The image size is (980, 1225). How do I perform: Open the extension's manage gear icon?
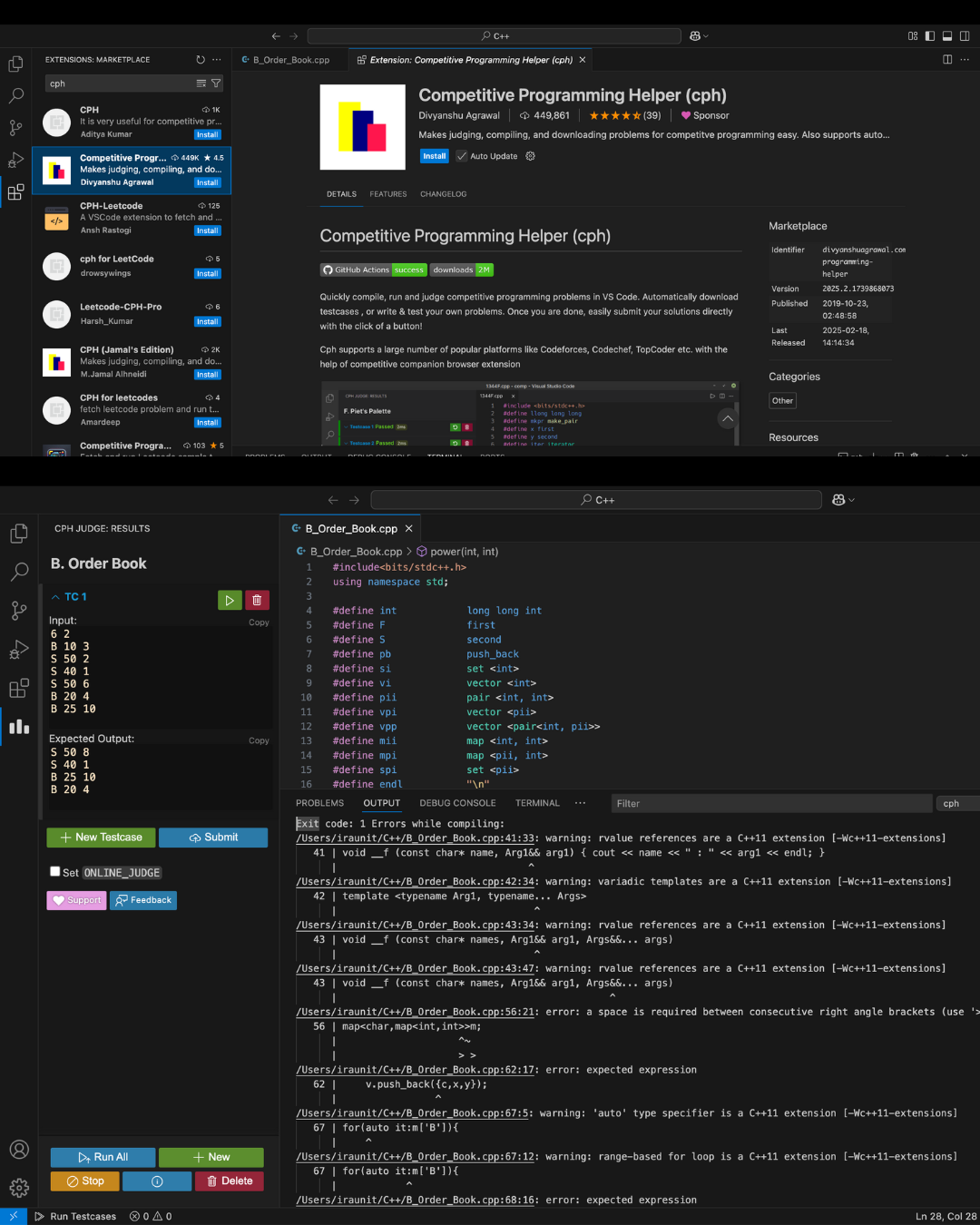531,156
